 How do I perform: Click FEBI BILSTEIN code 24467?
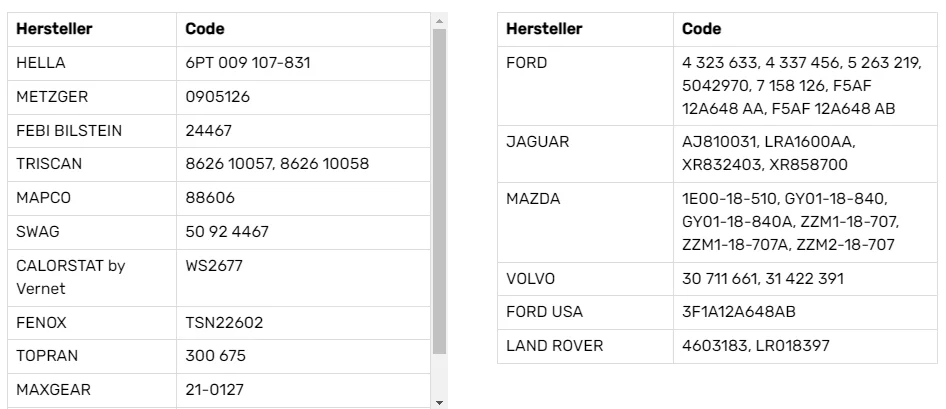tap(208, 131)
